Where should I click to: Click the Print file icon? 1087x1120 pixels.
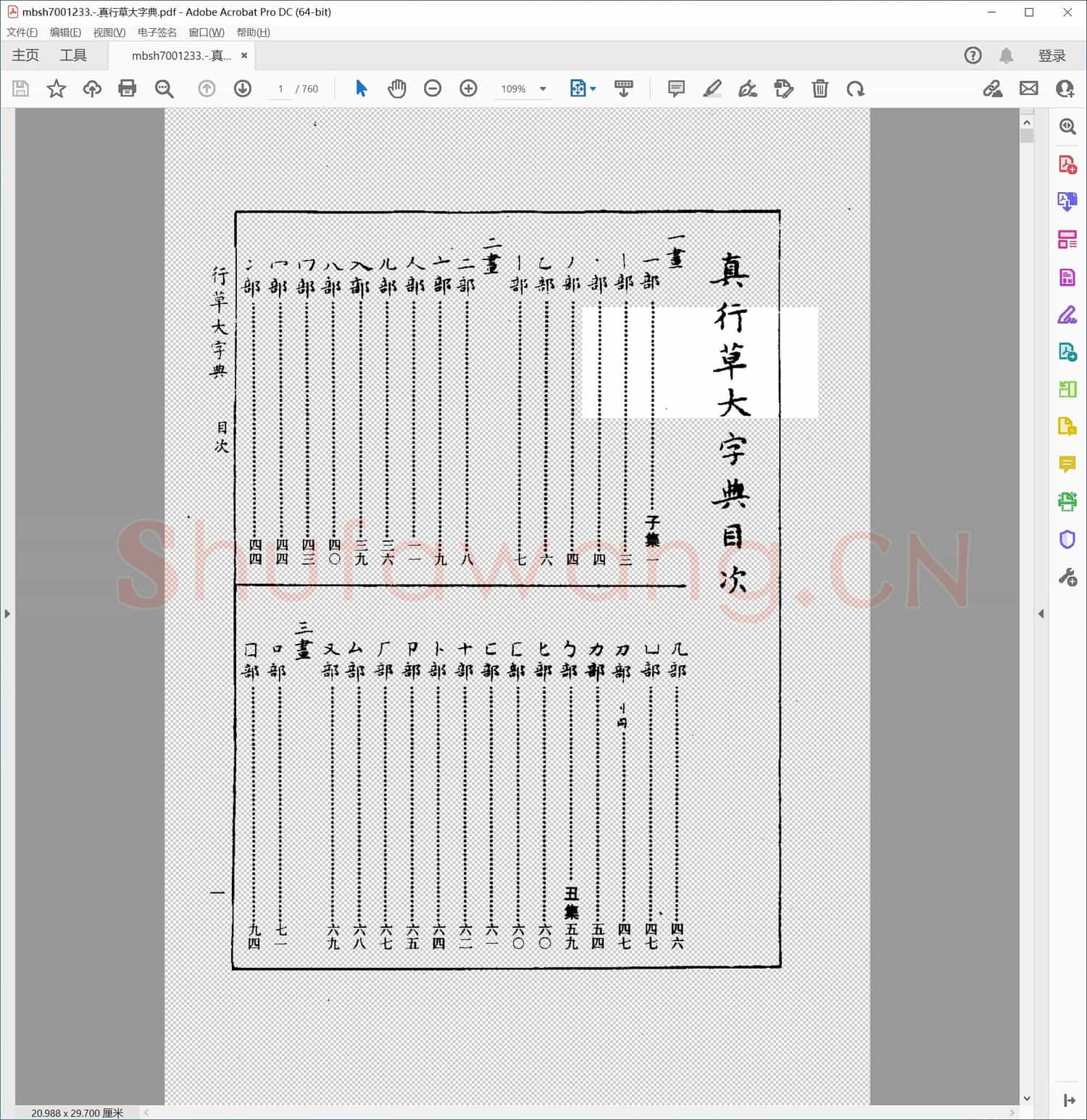click(x=128, y=88)
